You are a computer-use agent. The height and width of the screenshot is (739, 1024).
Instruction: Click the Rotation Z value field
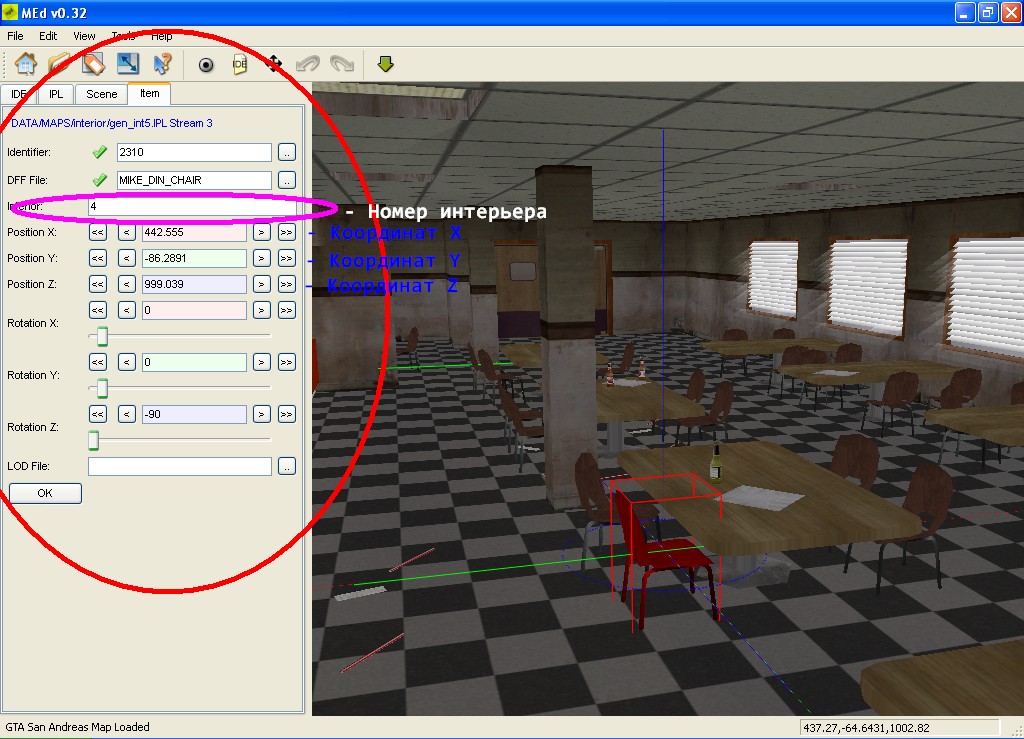[194, 415]
